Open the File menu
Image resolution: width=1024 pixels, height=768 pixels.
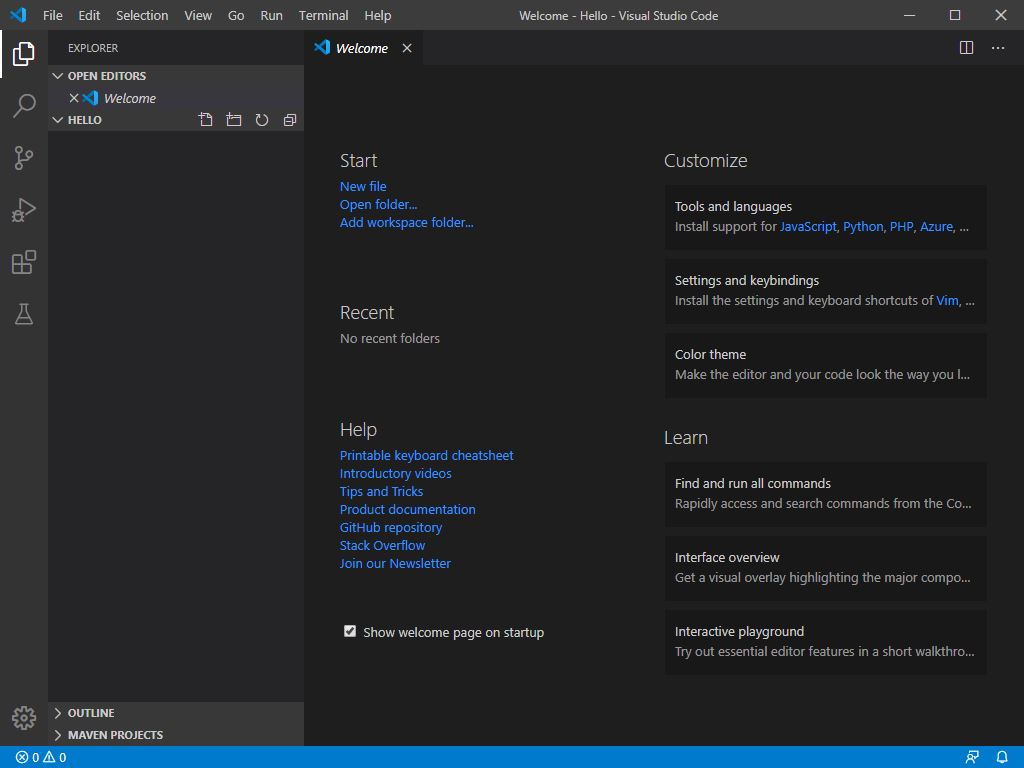click(53, 15)
